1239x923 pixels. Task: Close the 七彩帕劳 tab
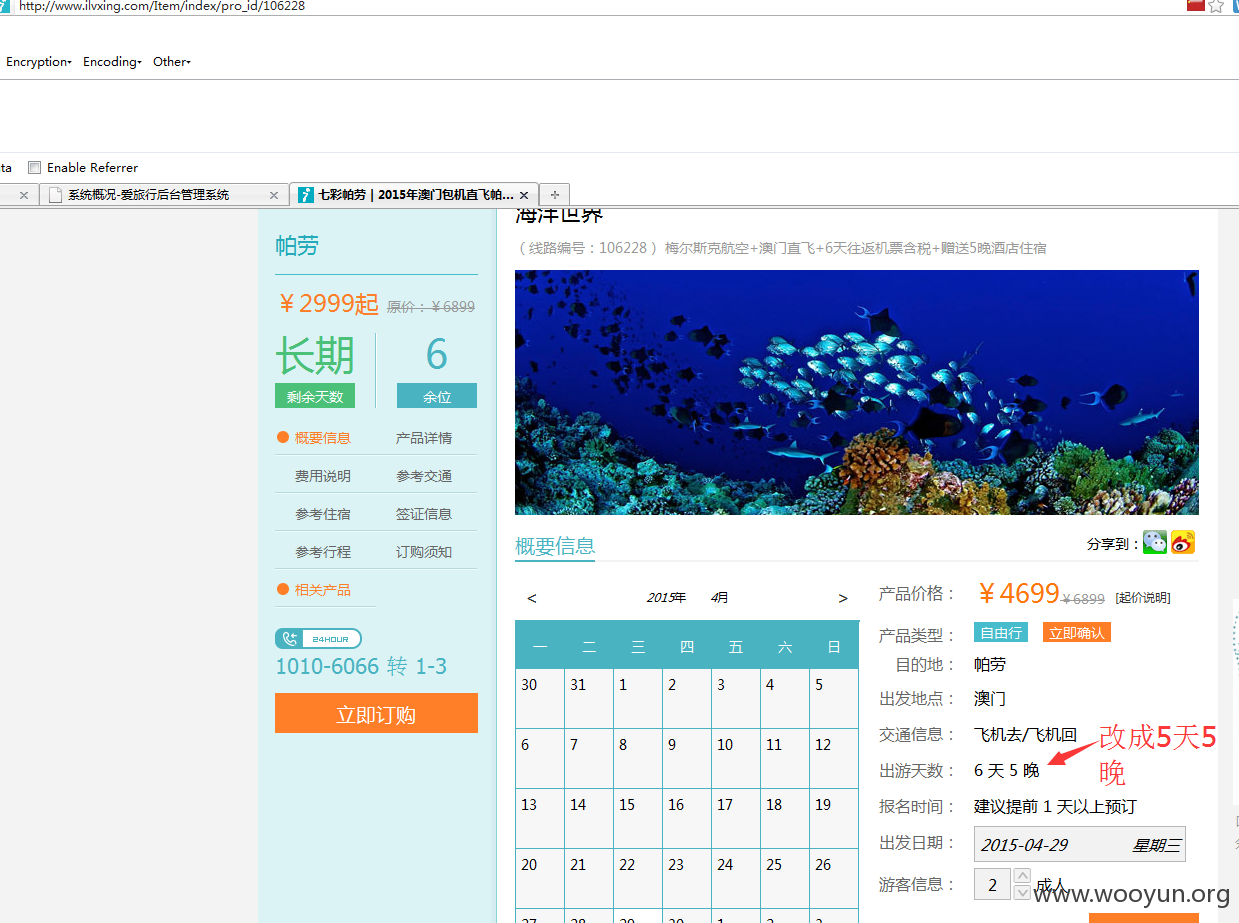pos(524,196)
